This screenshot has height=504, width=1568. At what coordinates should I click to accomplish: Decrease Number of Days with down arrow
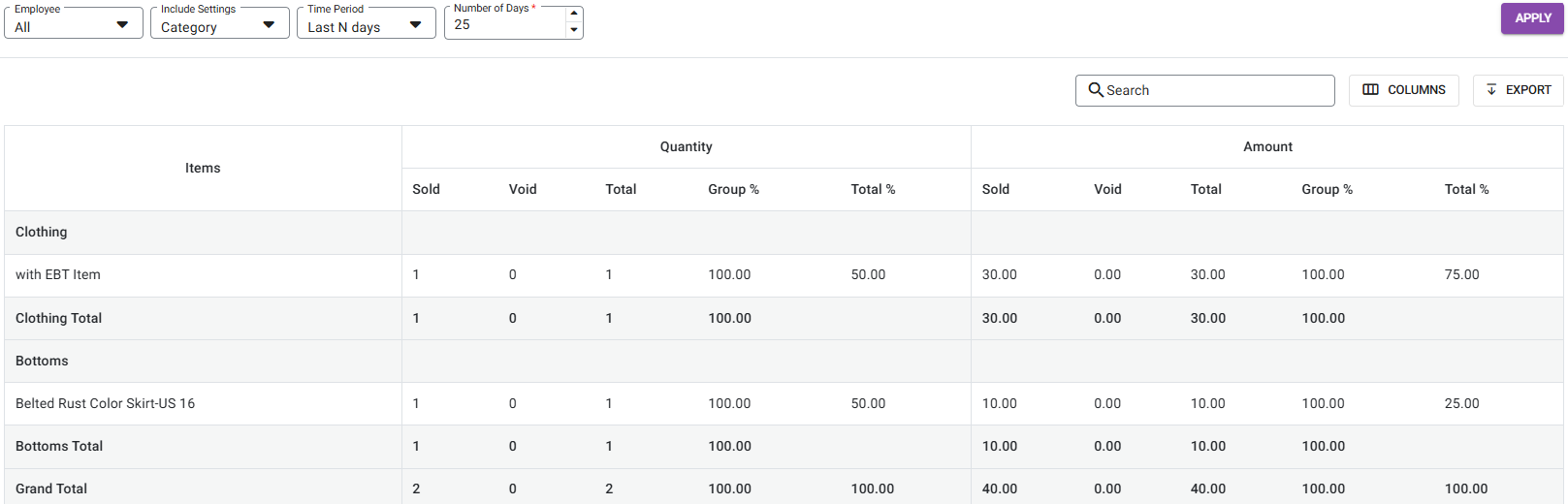click(x=574, y=30)
